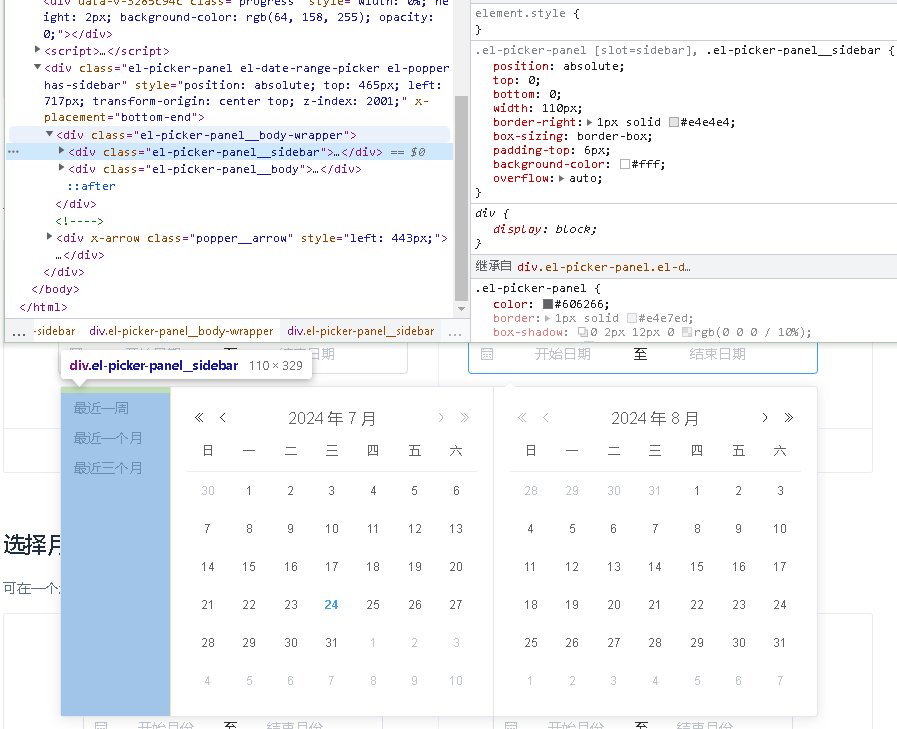Pick August 15 in right calendar

697,566
